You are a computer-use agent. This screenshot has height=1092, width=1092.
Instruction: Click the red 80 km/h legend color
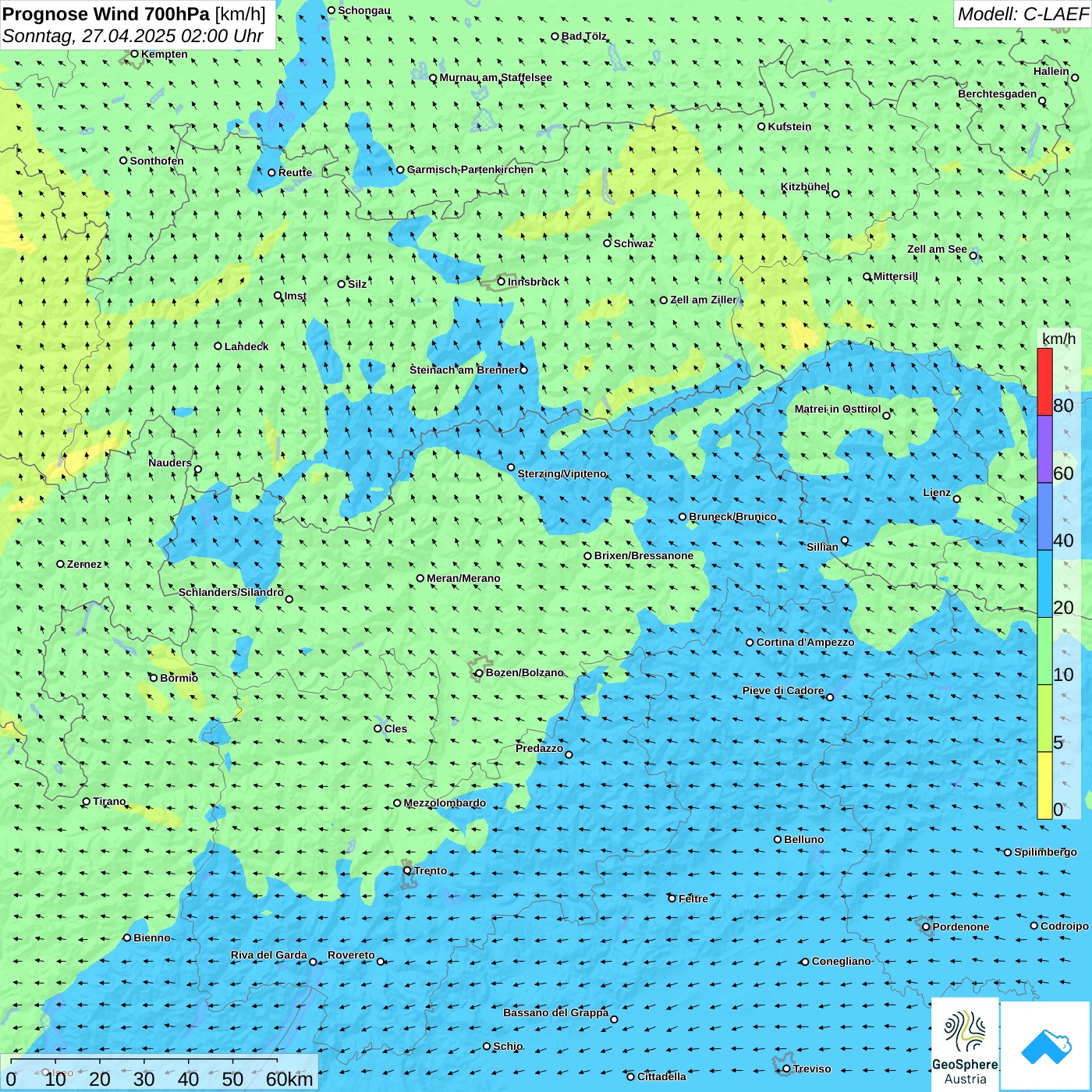coord(1044,381)
